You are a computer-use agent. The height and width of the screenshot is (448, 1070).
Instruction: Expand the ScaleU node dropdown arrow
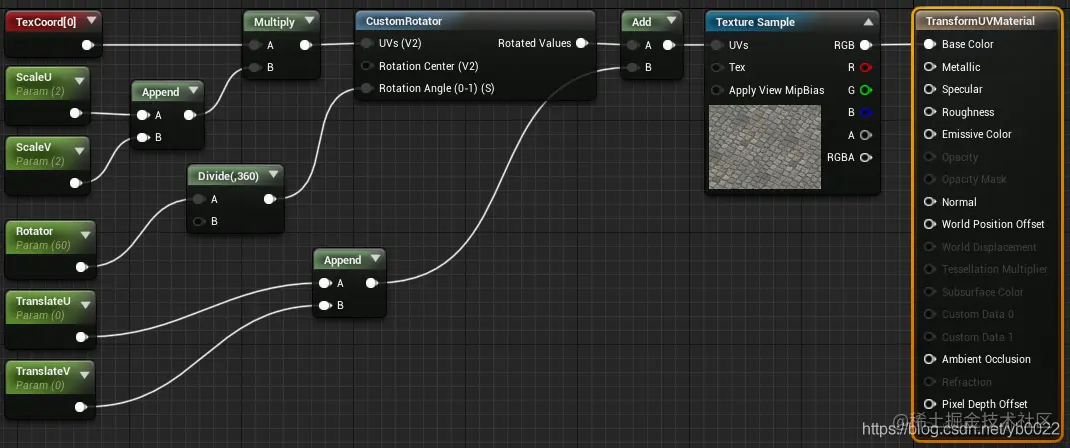click(x=81, y=82)
